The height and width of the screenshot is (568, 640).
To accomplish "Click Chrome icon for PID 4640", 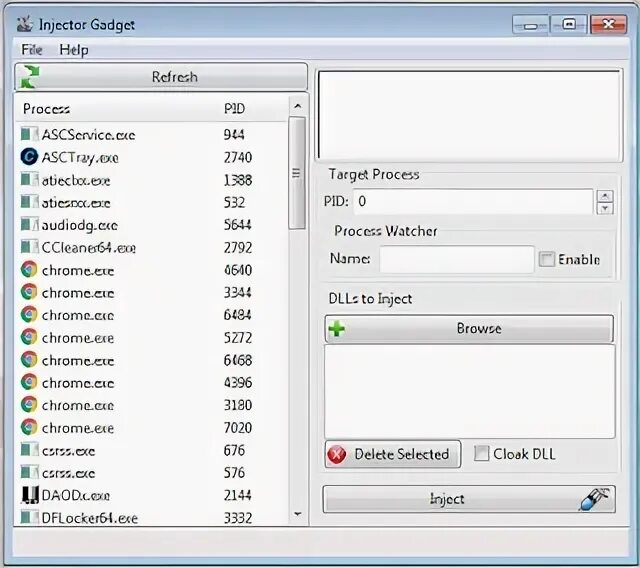I will (29, 269).
